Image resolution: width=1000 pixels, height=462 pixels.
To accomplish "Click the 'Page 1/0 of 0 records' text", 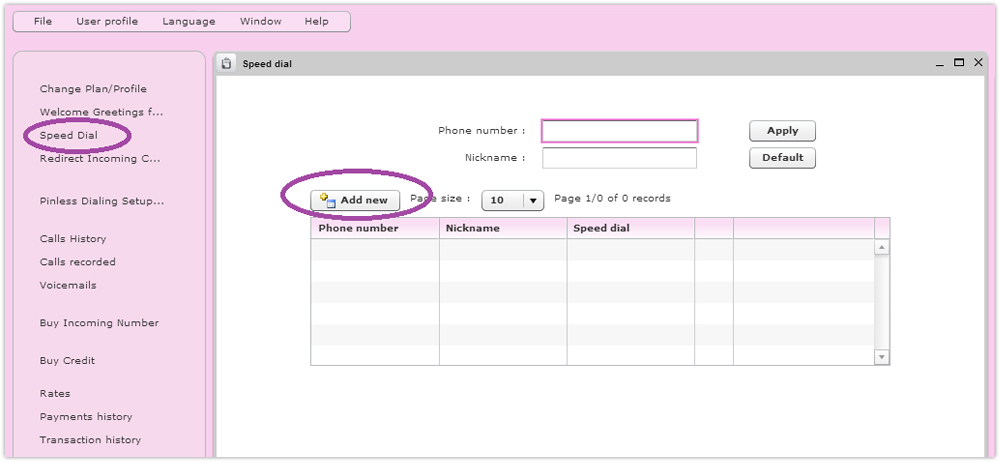I will pos(612,198).
